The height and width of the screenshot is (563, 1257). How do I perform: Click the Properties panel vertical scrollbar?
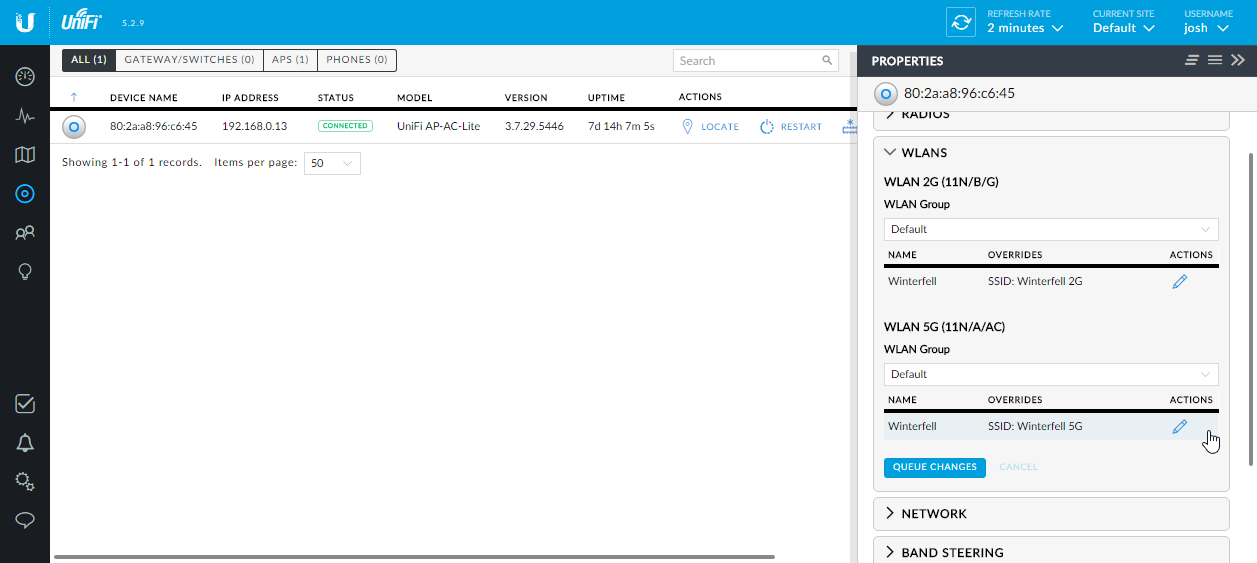tap(1250, 309)
